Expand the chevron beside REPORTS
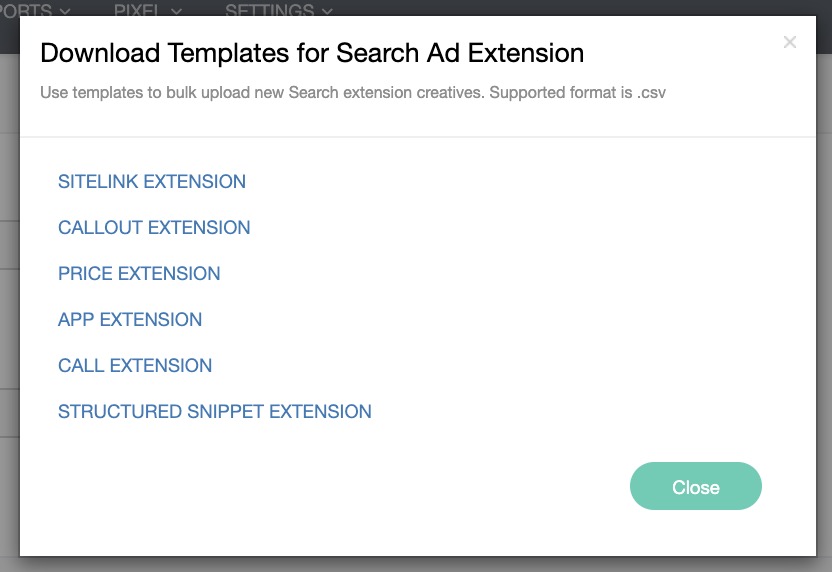The width and height of the screenshot is (832, 572). 65,11
